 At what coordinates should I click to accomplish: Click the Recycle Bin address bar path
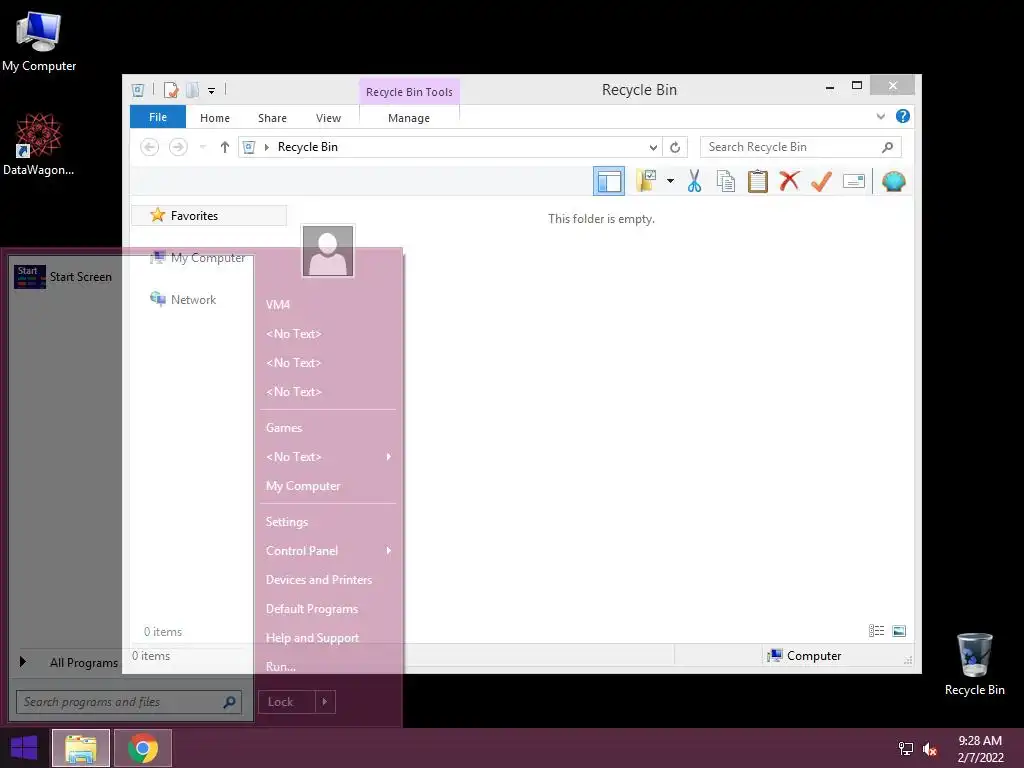[308, 147]
